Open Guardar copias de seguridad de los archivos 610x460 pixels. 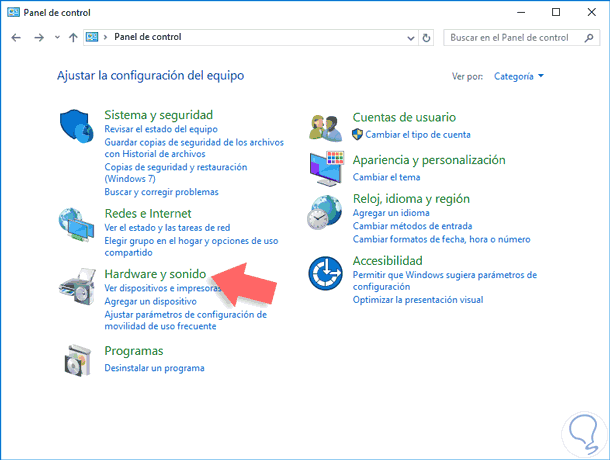click(x=194, y=148)
